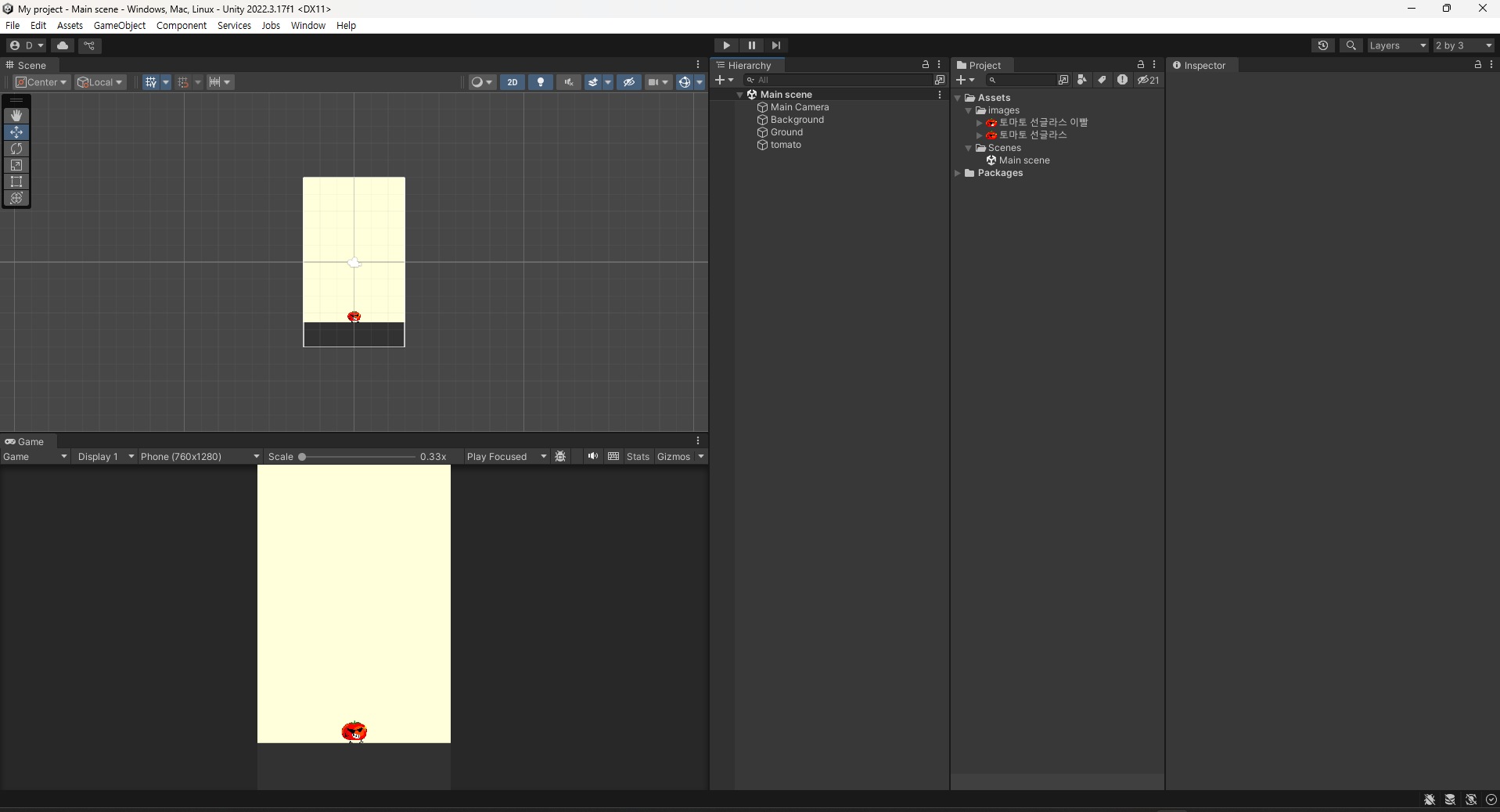
Task: Open the GameObject menu
Action: coord(120,25)
